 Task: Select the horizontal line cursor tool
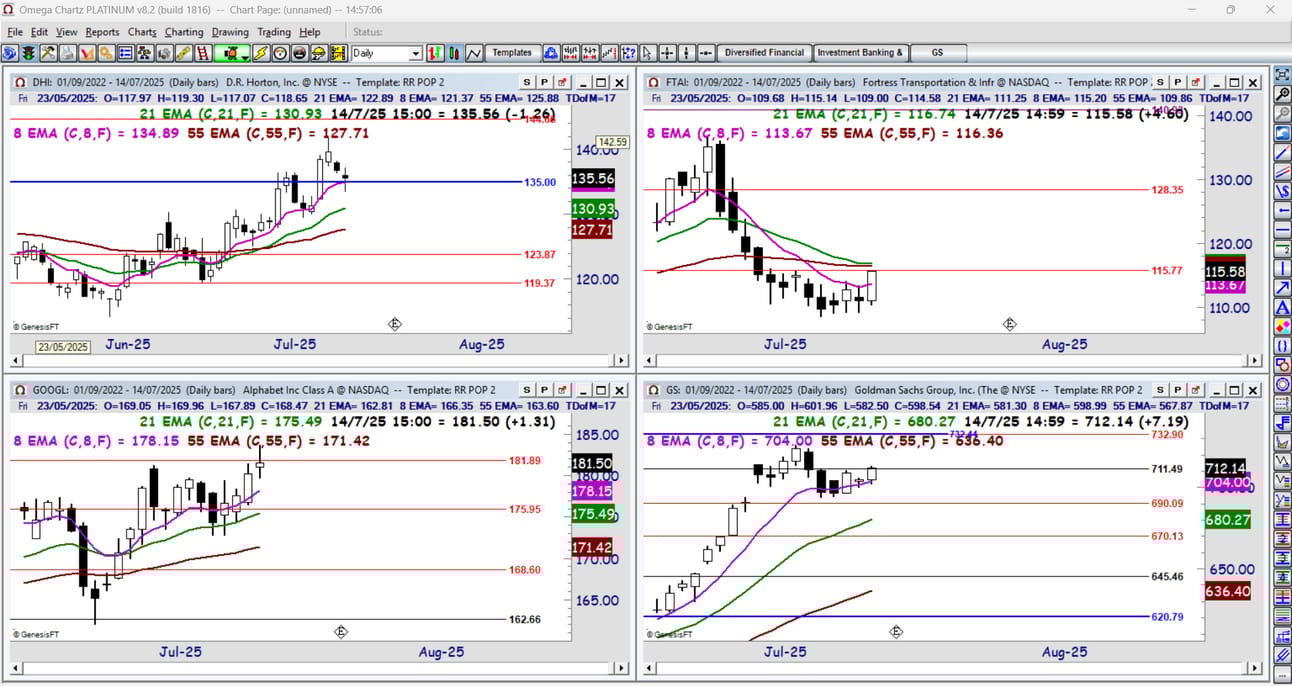[705, 53]
